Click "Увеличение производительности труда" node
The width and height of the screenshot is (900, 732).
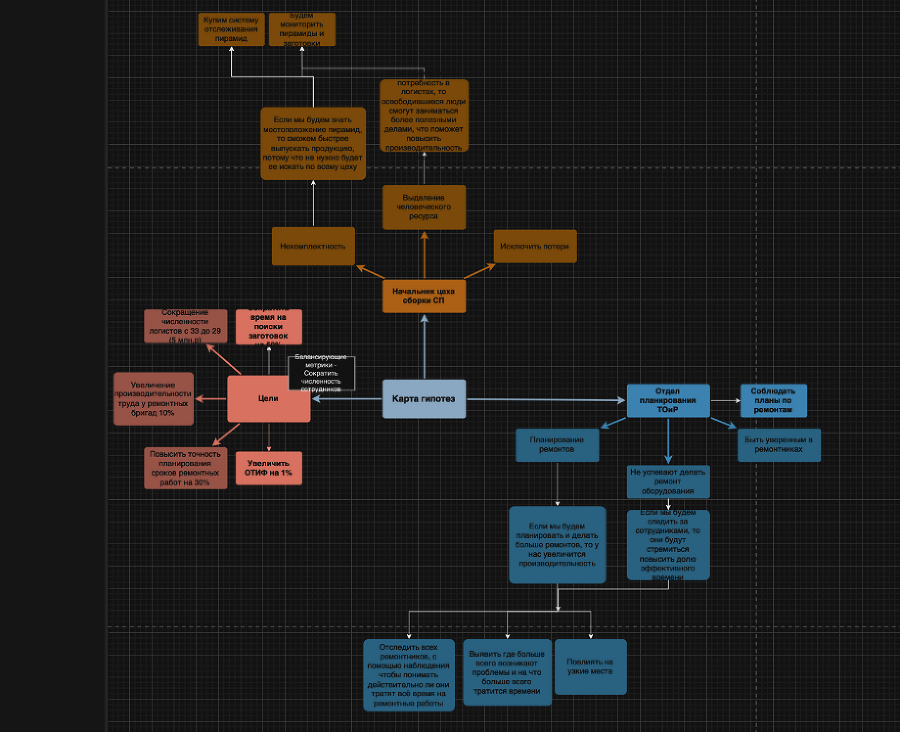154,398
